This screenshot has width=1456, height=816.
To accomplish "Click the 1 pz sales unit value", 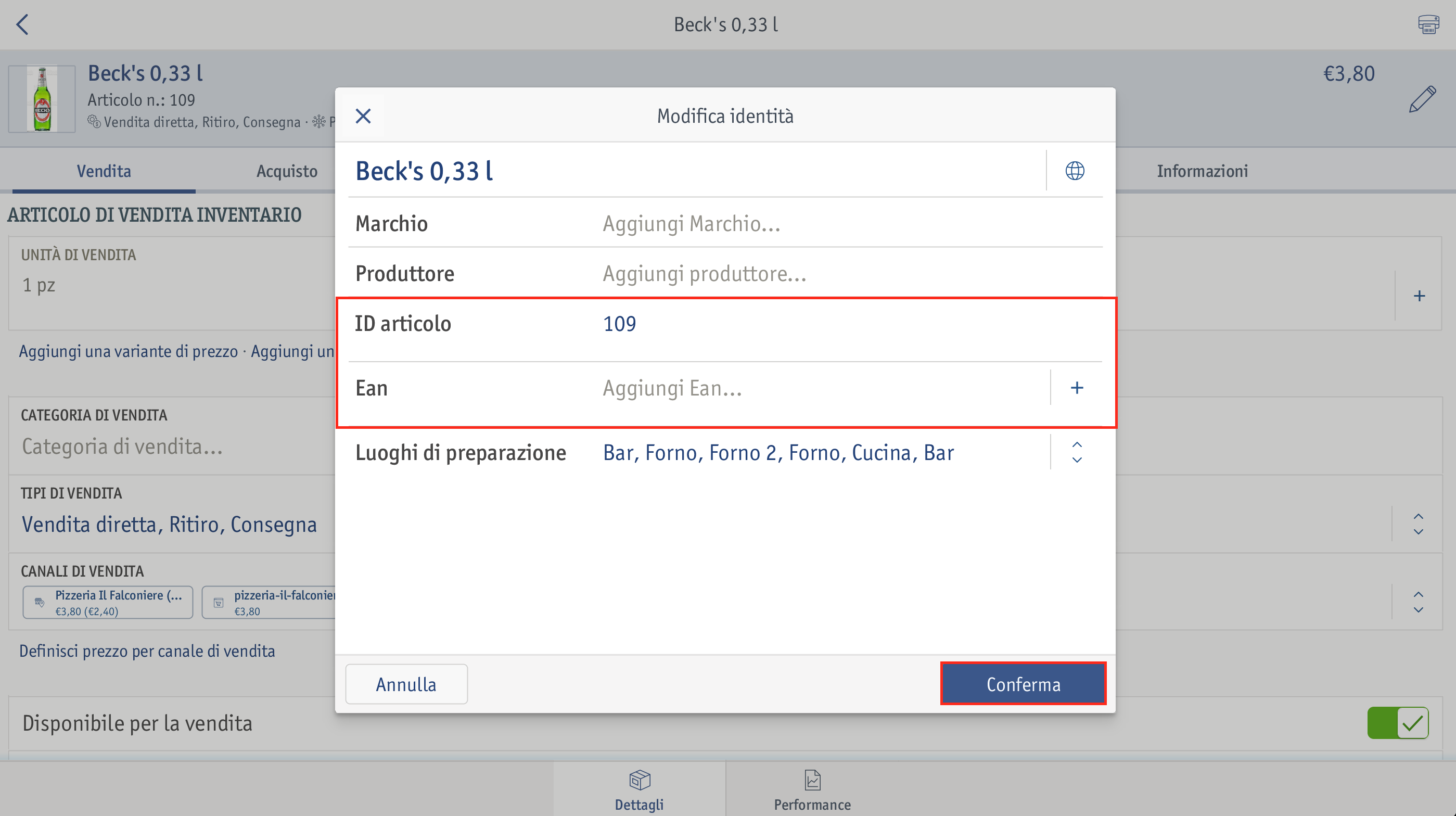I will point(39,285).
